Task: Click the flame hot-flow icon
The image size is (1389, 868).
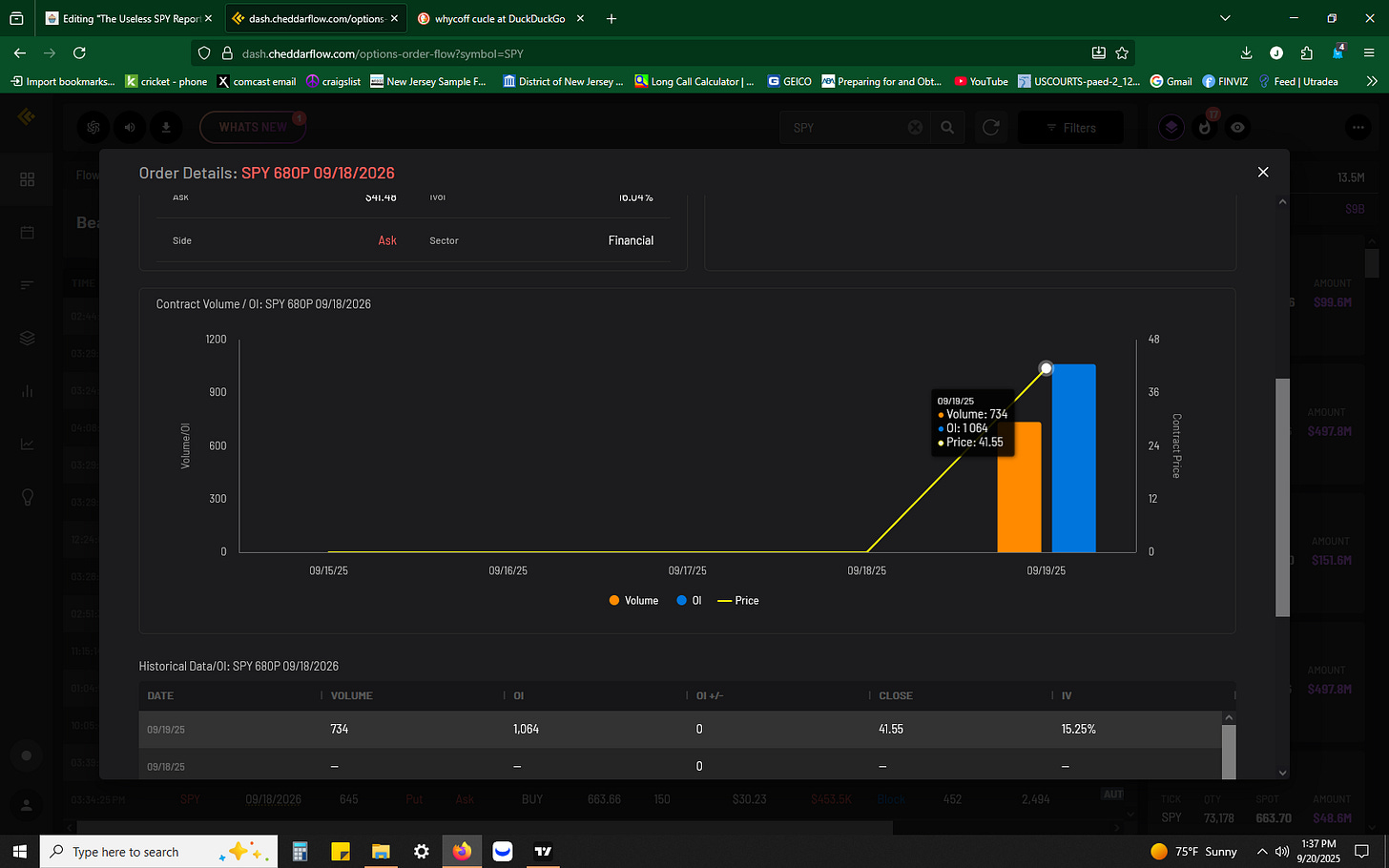Action: point(1205,127)
